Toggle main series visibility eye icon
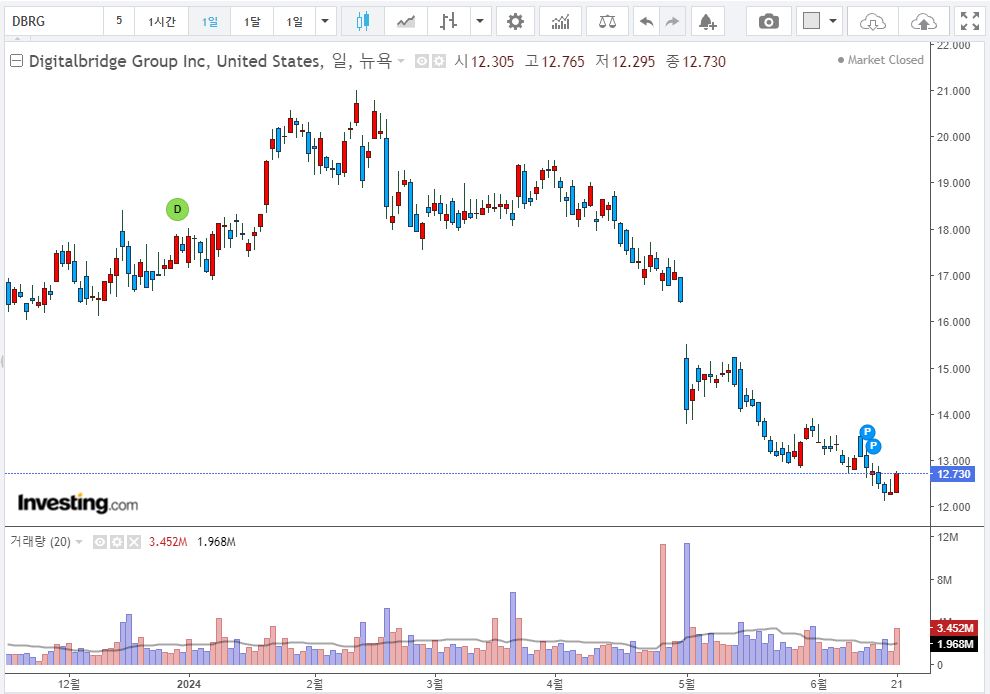This screenshot has height=694, width=990. pyautogui.click(x=422, y=61)
